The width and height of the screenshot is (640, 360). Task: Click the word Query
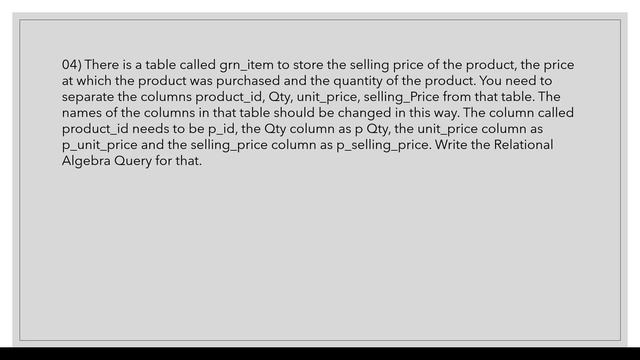click(133, 161)
